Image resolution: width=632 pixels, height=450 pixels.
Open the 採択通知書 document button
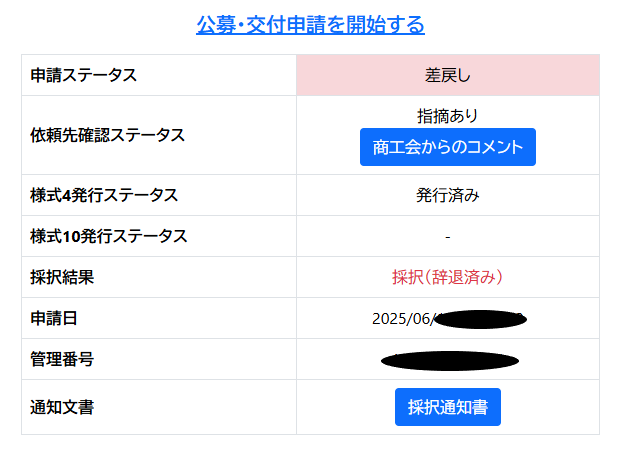coord(447,407)
